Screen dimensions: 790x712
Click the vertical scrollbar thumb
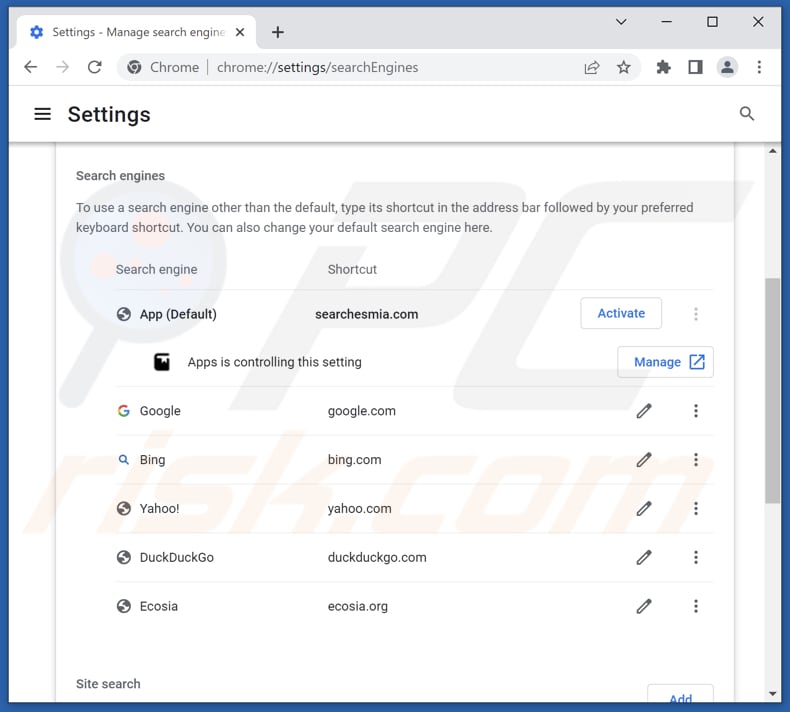pyautogui.click(x=772, y=391)
